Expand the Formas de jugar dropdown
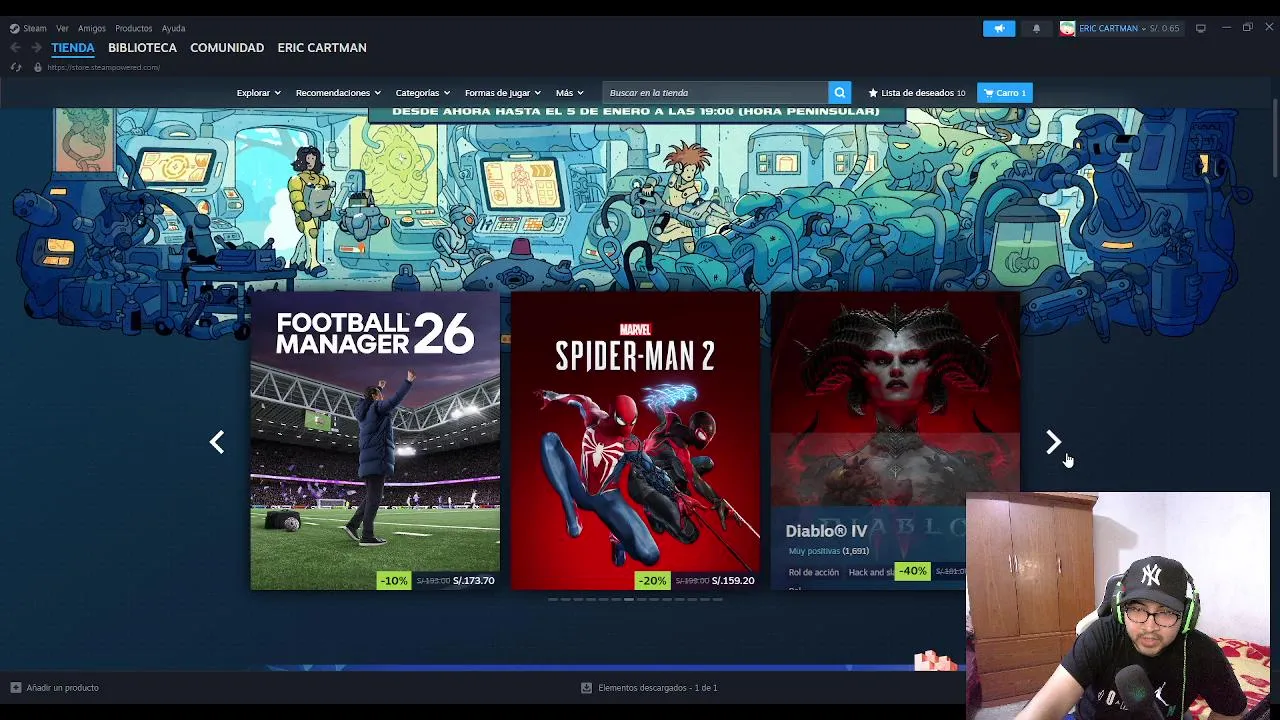 pyautogui.click(x=502, y=93)
